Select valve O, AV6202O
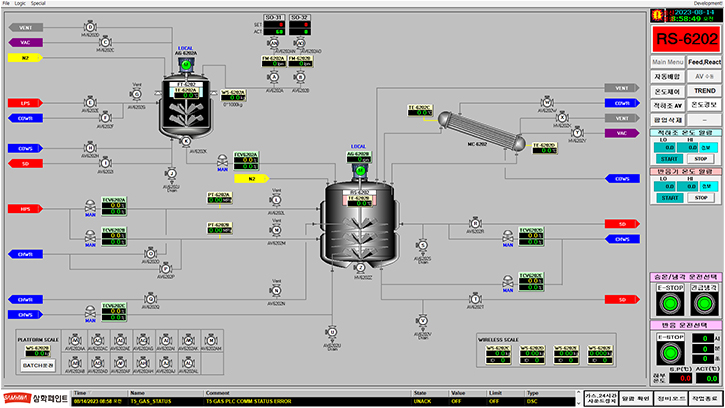The width and height of the screenshot is (725, 408). coord(150,253)
